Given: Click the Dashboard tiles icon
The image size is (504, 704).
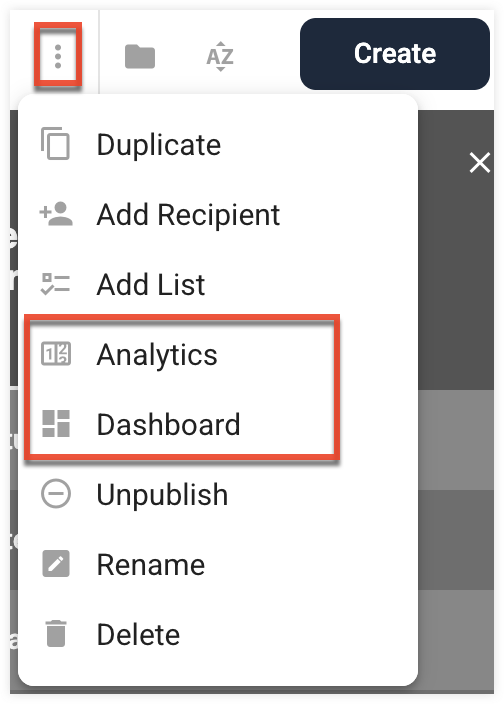Looking at the screenshot, I should [56, 423].
